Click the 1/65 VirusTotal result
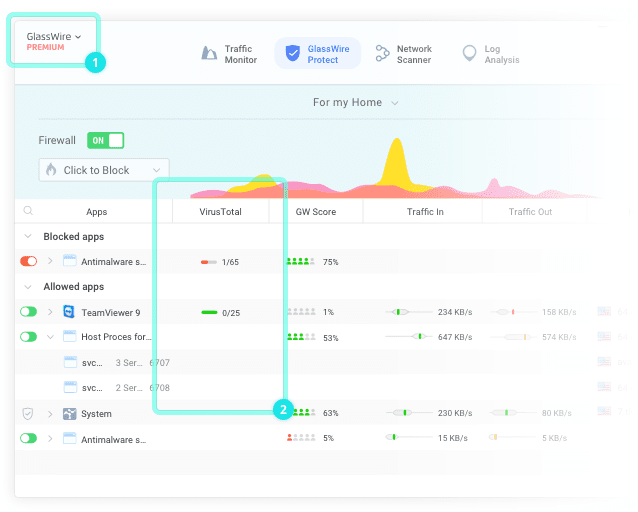 pyautogui.click(x=220, y=262)
